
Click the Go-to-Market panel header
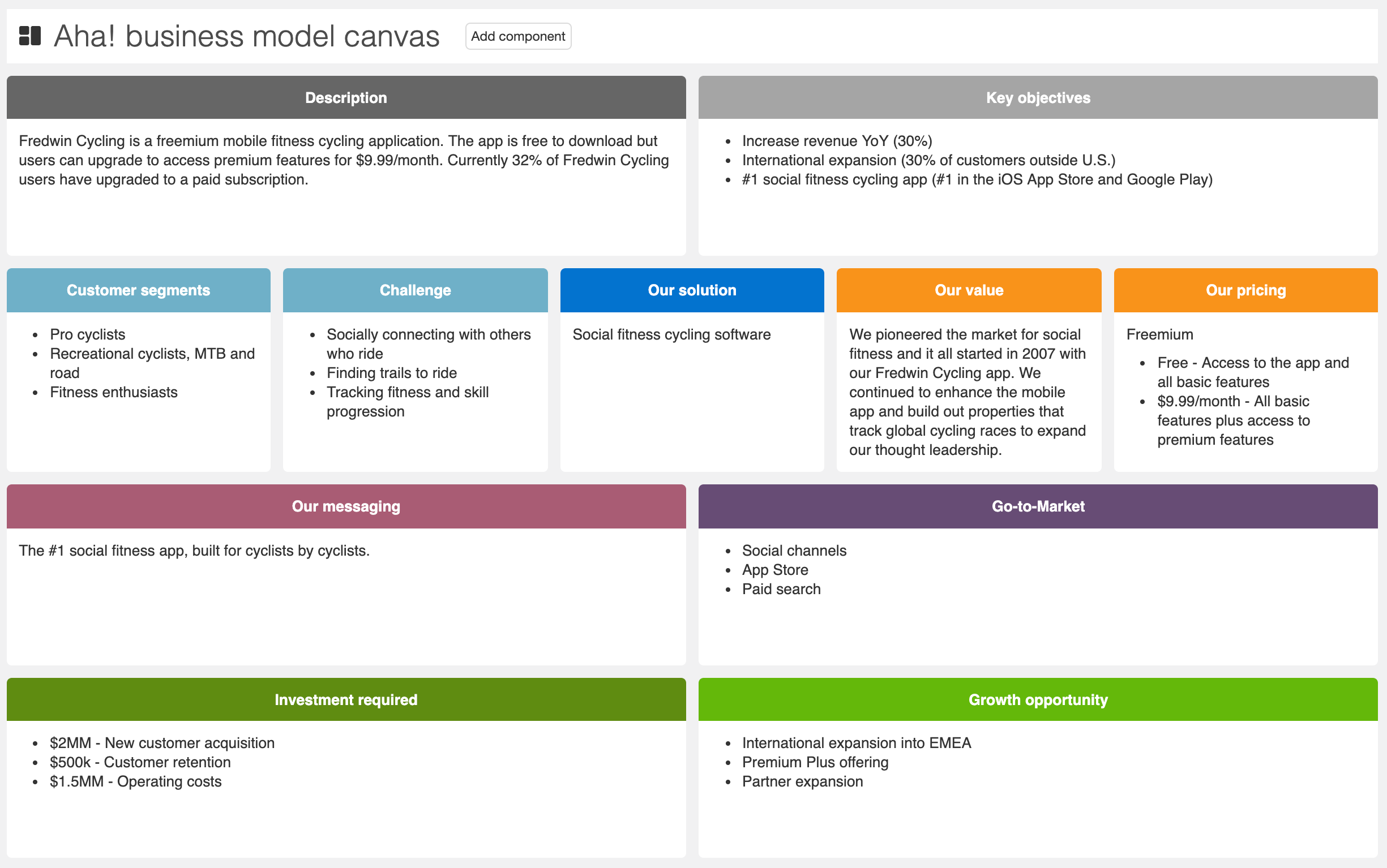(1037, 506)
